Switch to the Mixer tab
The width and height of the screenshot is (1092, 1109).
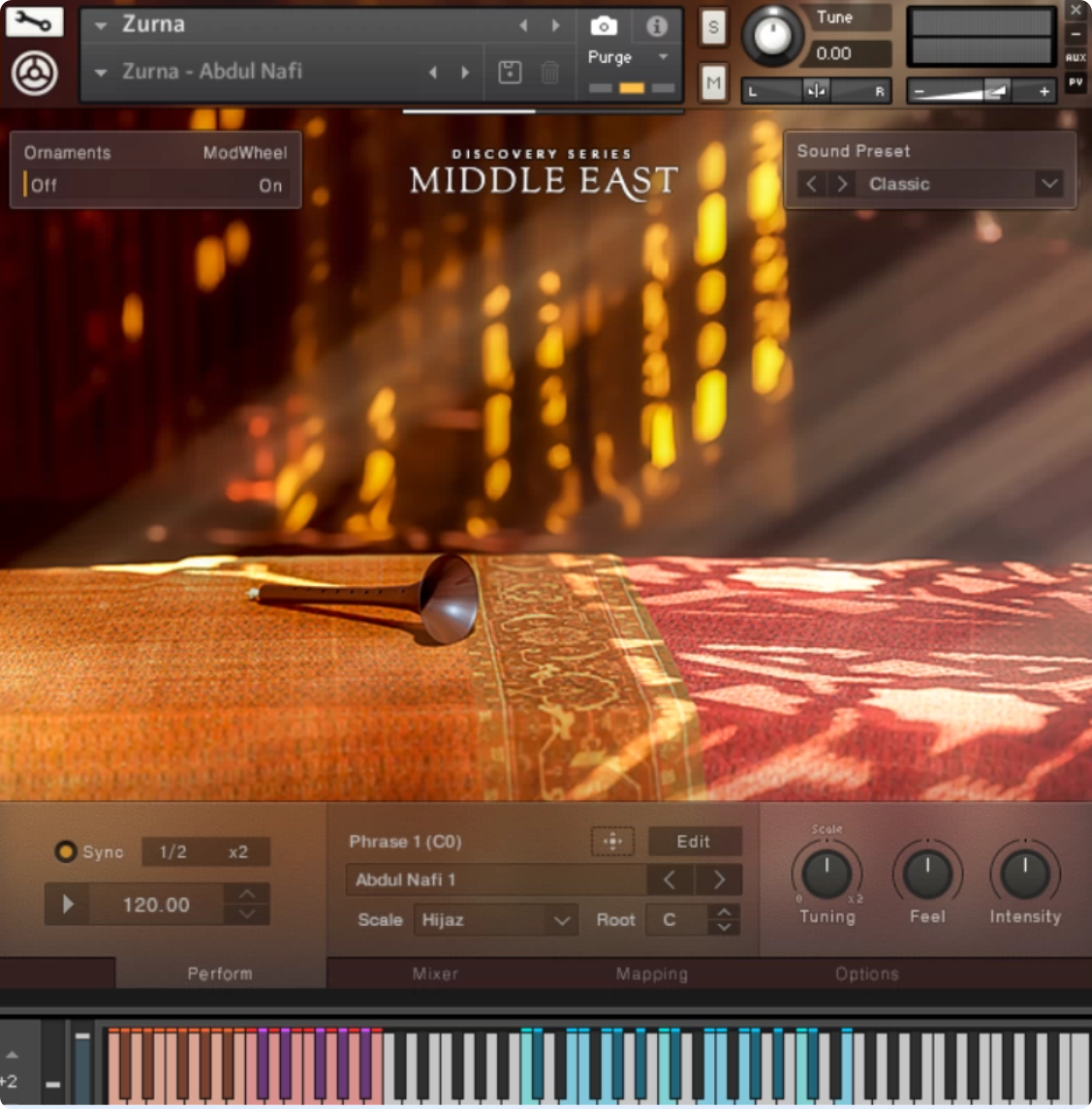coord(435,973)
